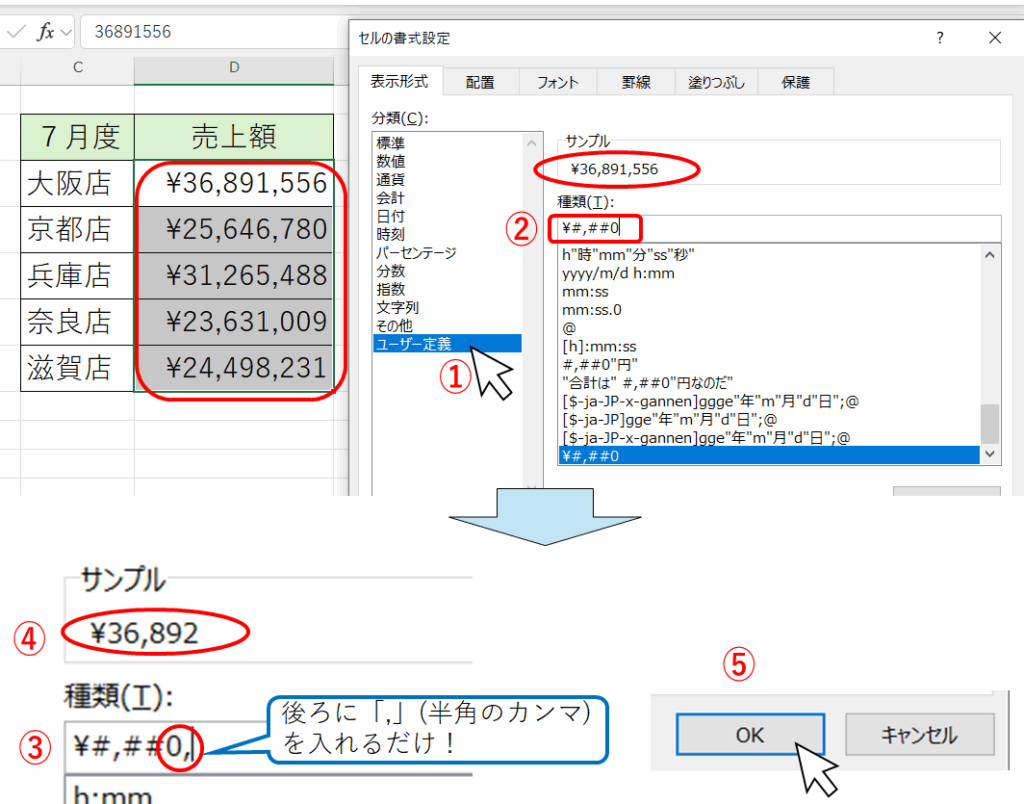Select ユーザー定義 in the category list
Image resolution: width=1024 pixels, height=804 pixels.
click(x=412, y=344)
